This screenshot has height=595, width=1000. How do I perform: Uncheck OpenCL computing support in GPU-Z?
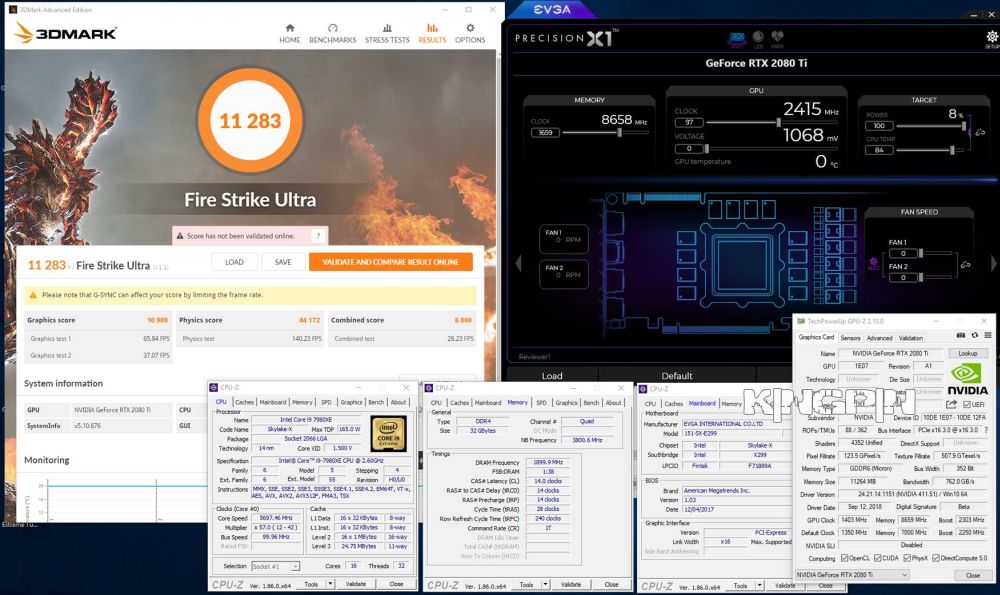(845, 558)
